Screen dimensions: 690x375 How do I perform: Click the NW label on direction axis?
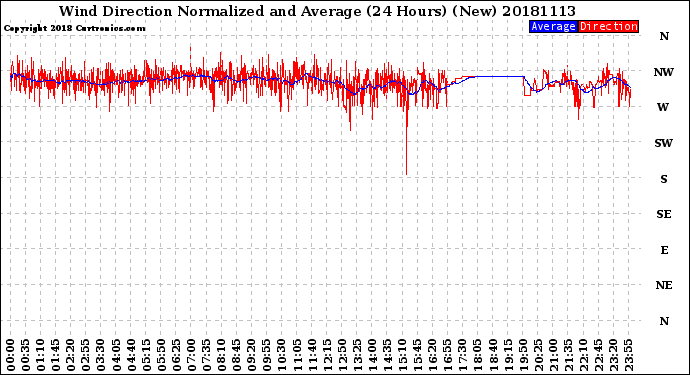pyautogui.click(x=664, y=72)
